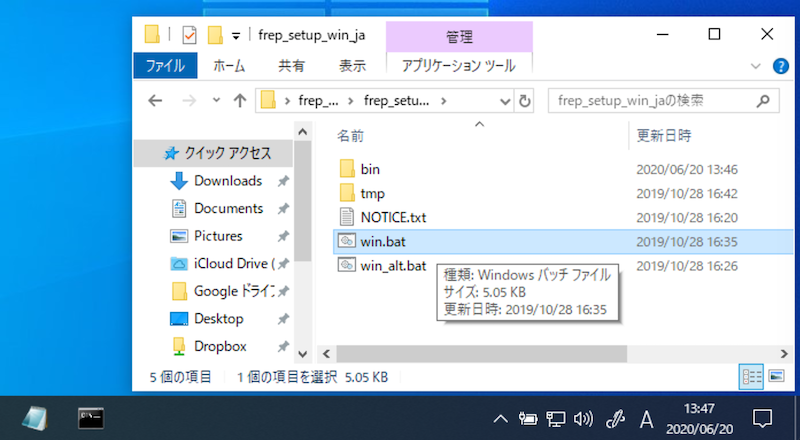The height and width of the screenshot is (440, 800).
Task: Switch to details view in status bar
Action: (750, 376)
